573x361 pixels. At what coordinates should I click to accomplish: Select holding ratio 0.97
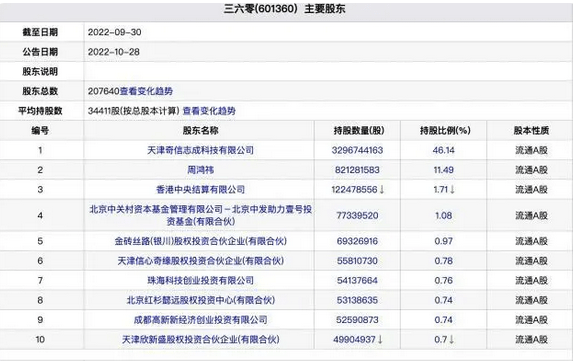pos(443,241)
